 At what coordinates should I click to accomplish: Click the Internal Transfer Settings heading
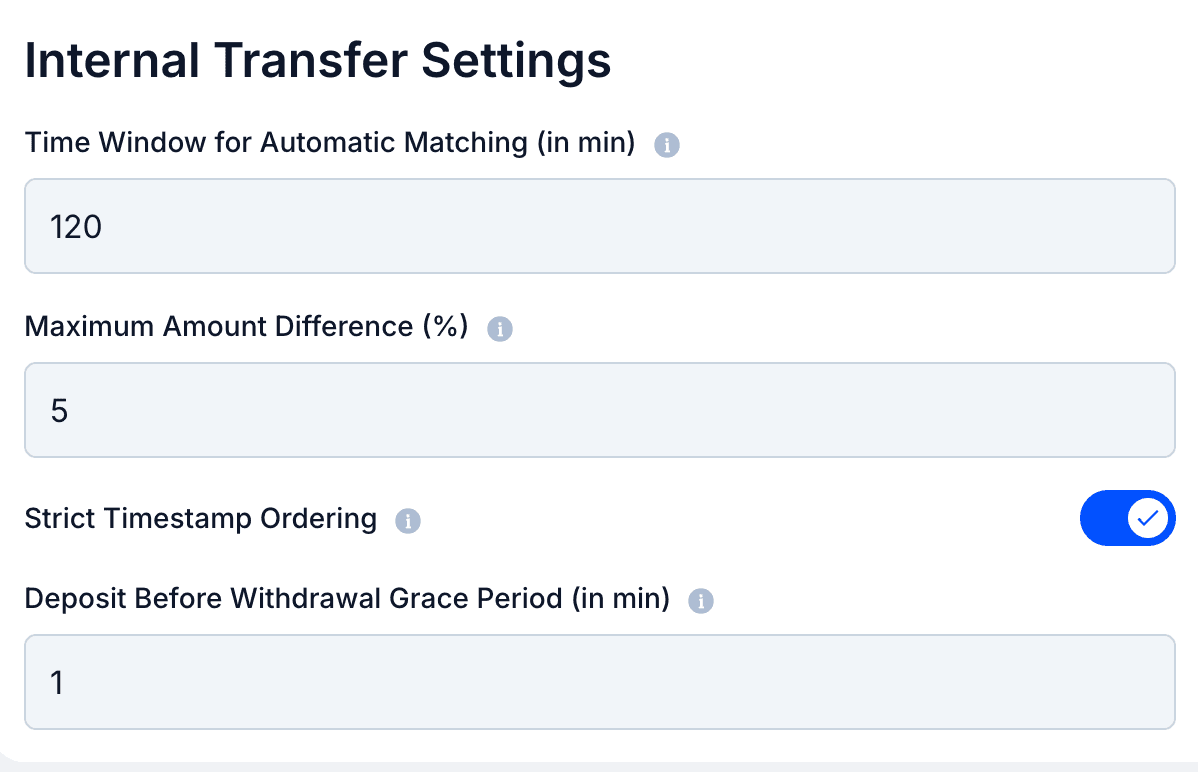318,60
